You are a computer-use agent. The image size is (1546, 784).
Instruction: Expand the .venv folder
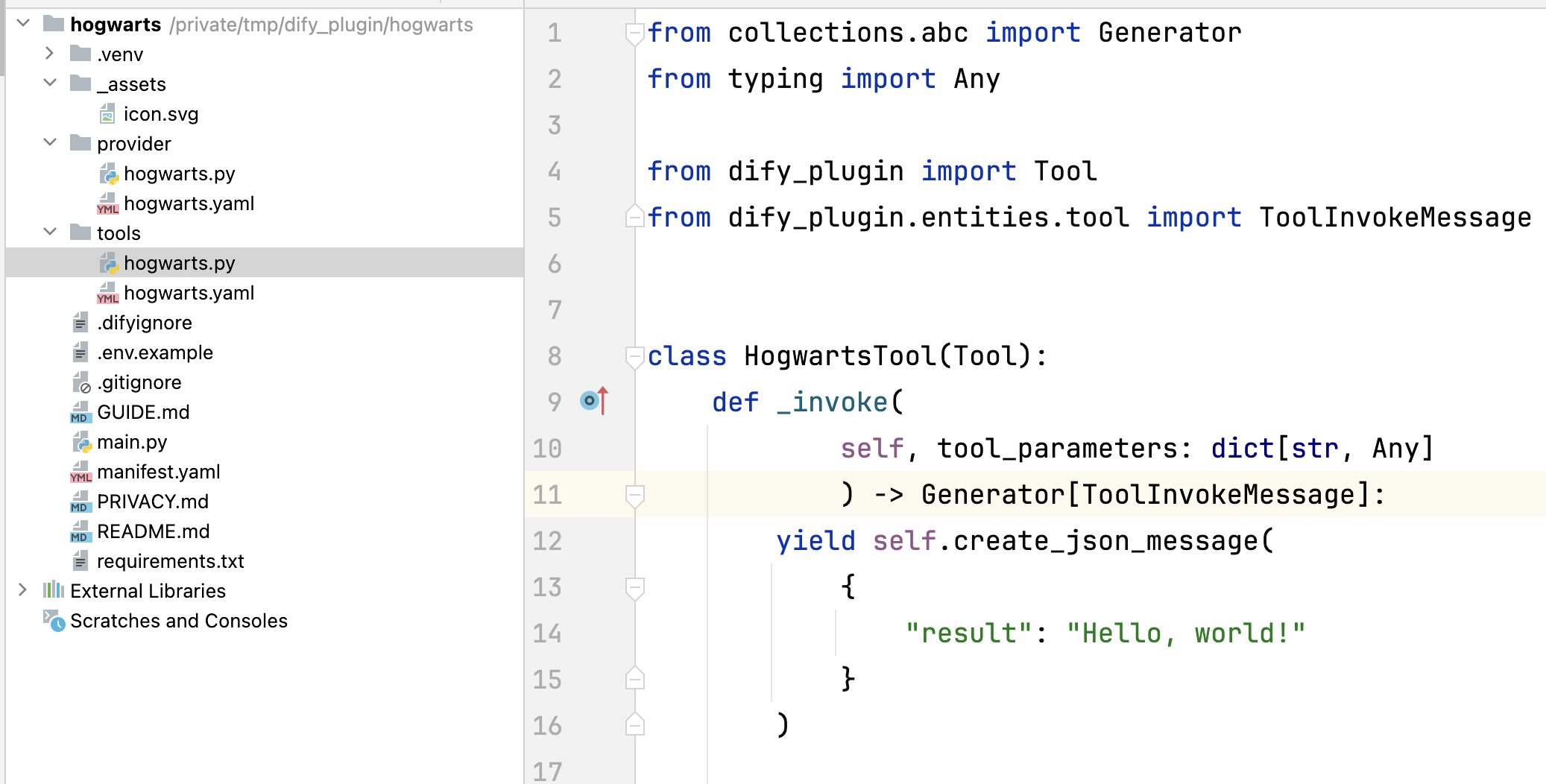coord(50,54)
